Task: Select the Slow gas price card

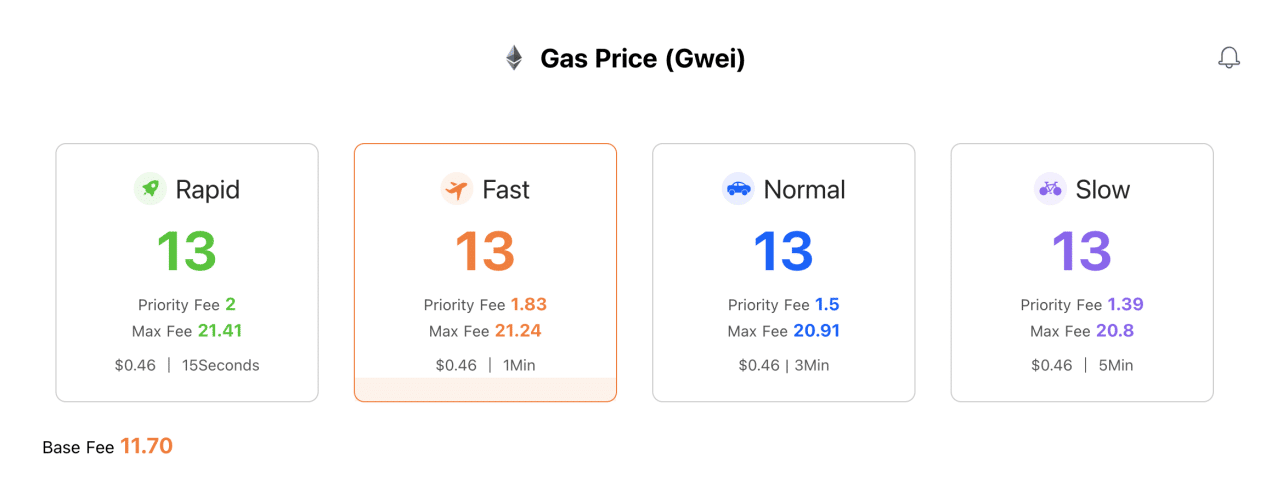Action: coord(1082,273)
